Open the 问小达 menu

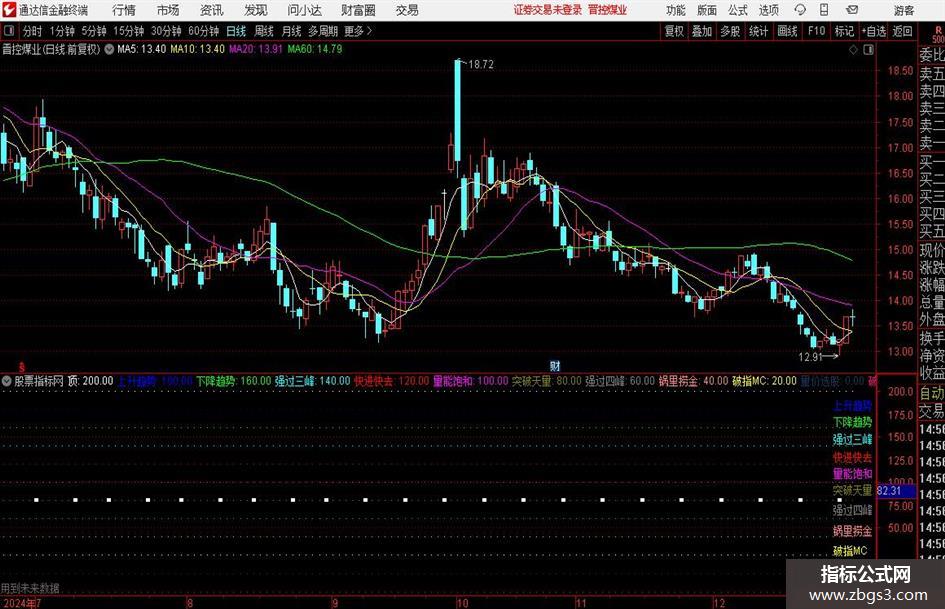point(304,10)
